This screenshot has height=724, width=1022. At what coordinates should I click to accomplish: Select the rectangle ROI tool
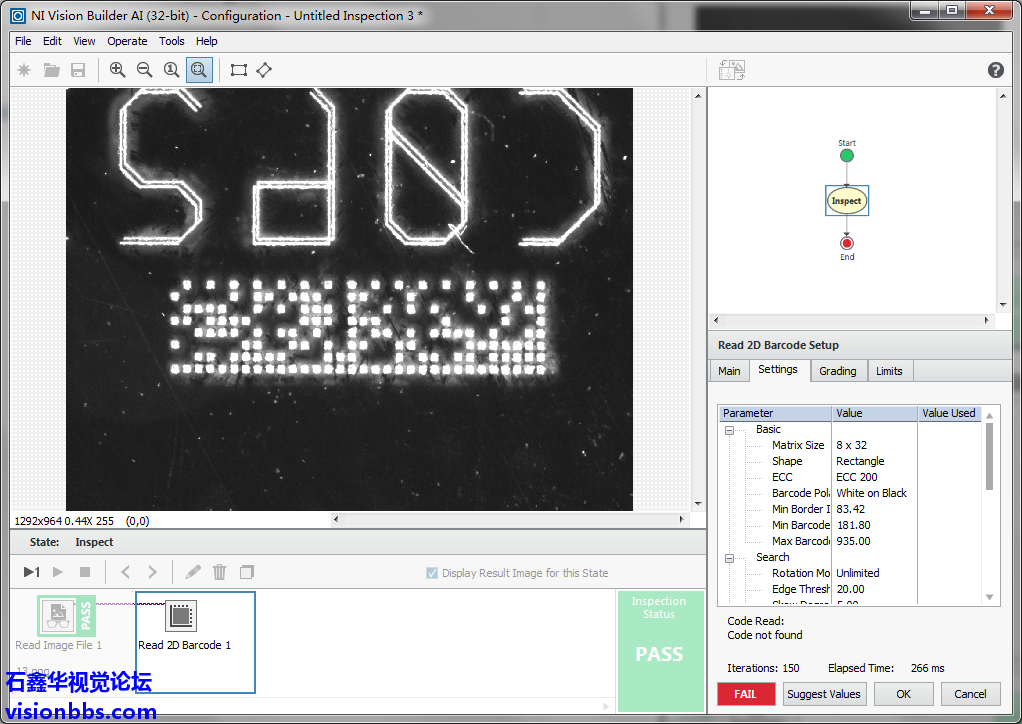238,70
